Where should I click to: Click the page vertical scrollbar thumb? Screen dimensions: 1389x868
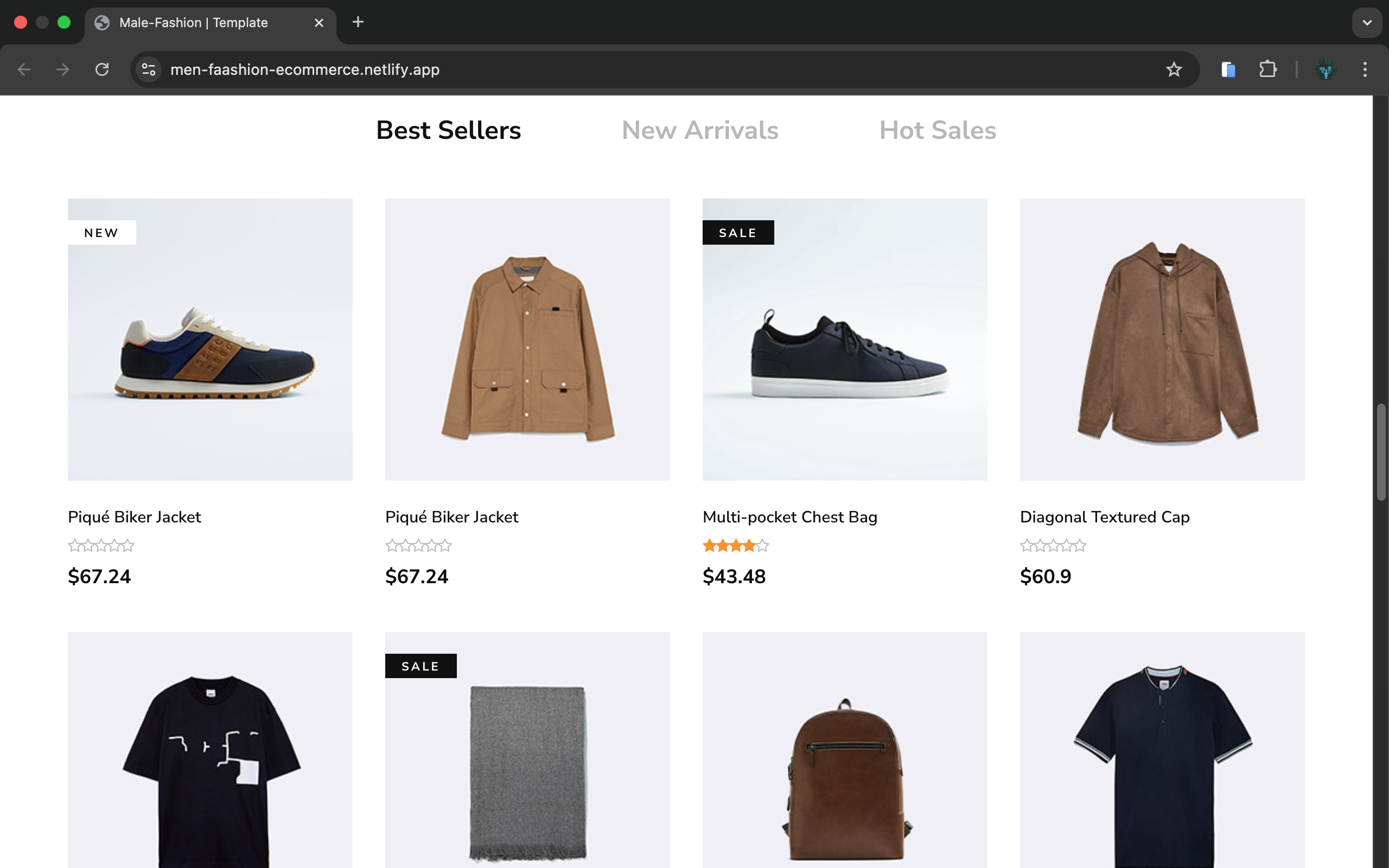tap(1381, 452)
